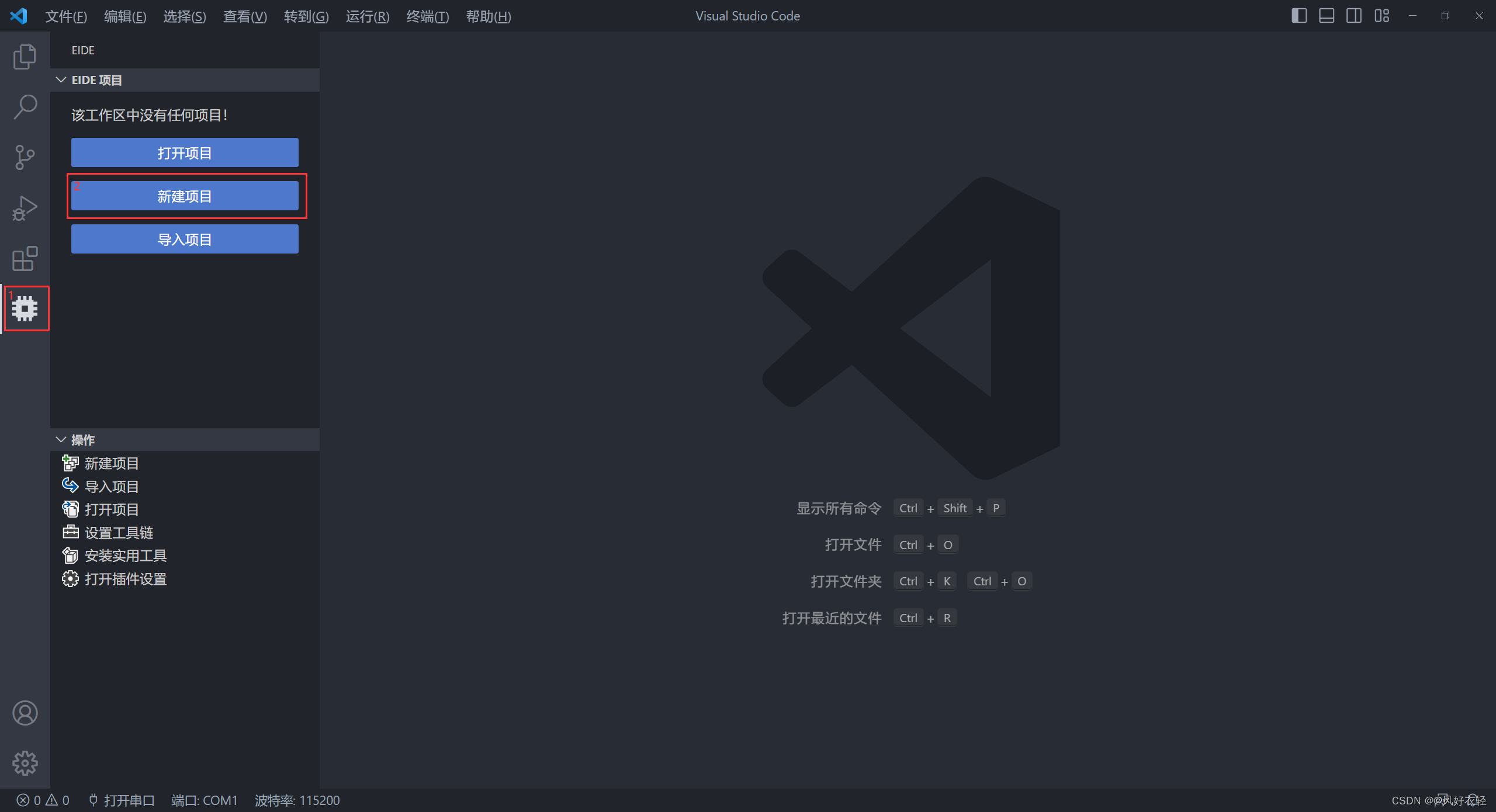The height and width of the screenshot is (812, 1496).
Task: Open the 文件(F) menu
Action: pos(66,16)
